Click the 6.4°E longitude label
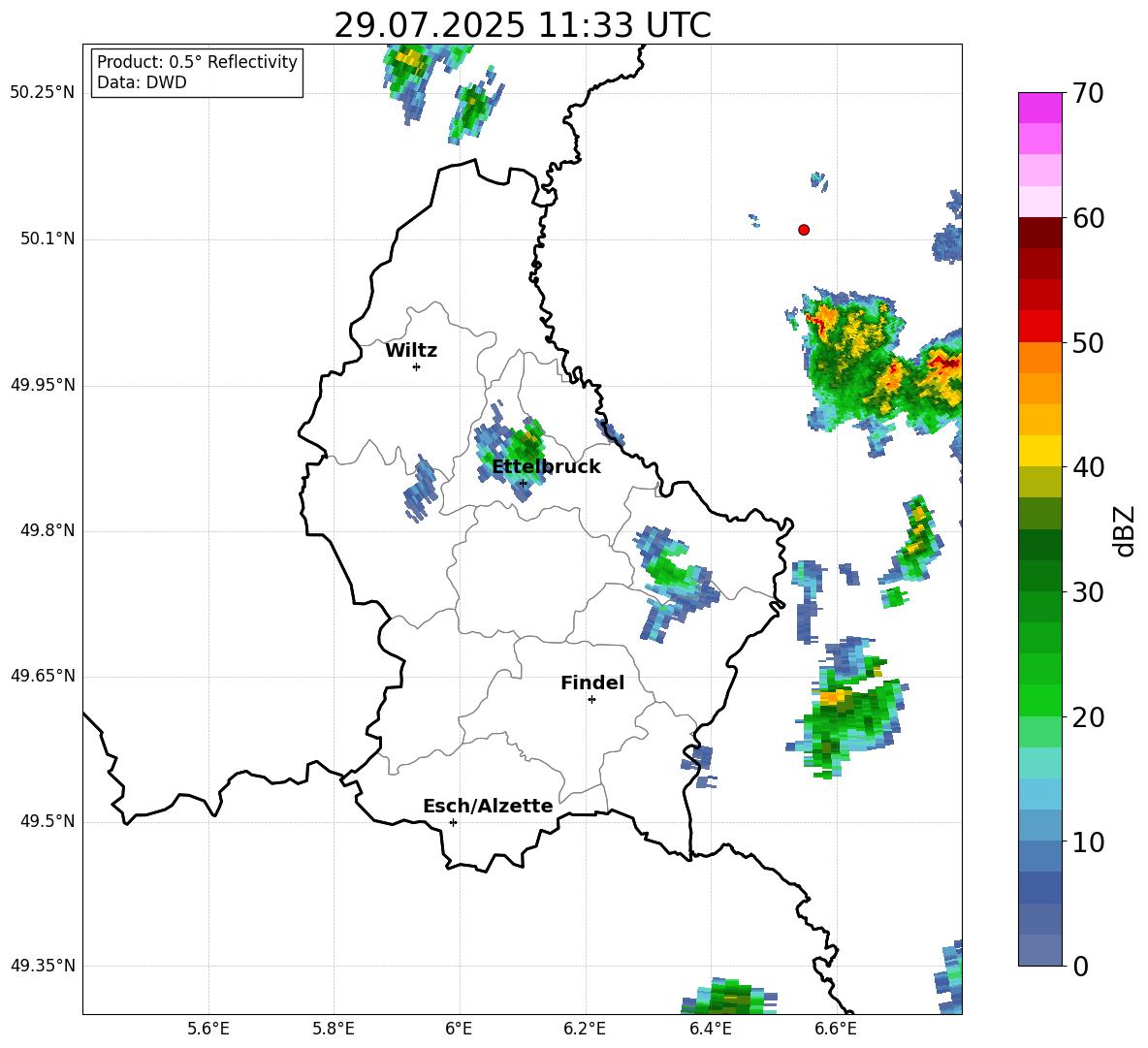This screenshot has height=1048, width=1148. 710,1029
